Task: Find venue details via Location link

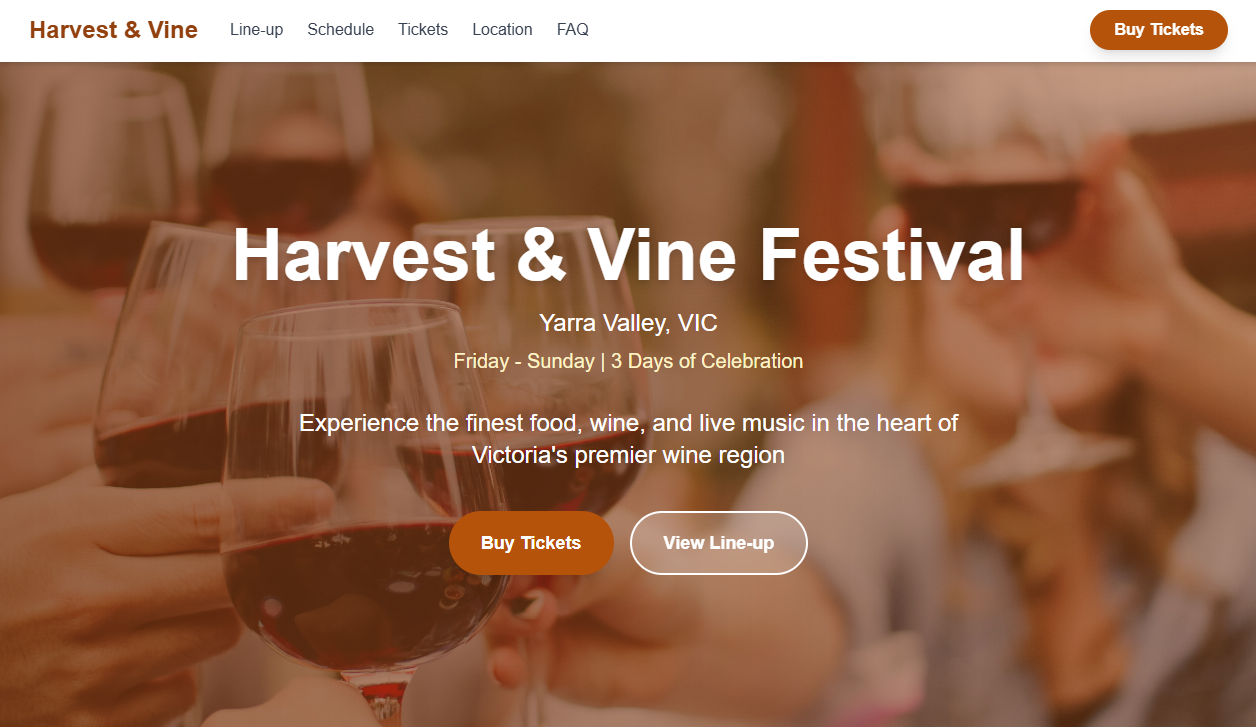Action: pos(502,29)
